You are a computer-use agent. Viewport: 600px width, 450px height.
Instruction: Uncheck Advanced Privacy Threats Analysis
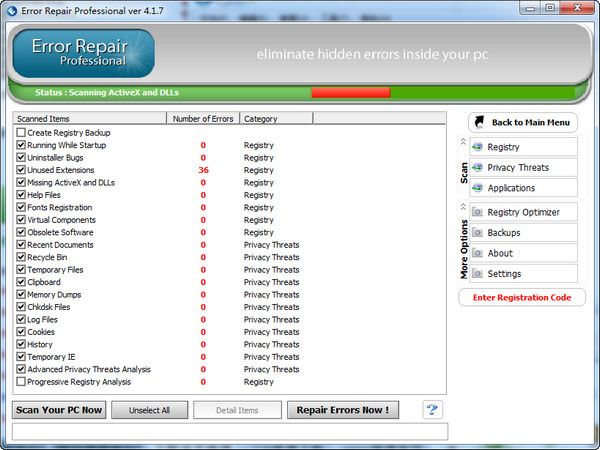click(x=21, y=369)
